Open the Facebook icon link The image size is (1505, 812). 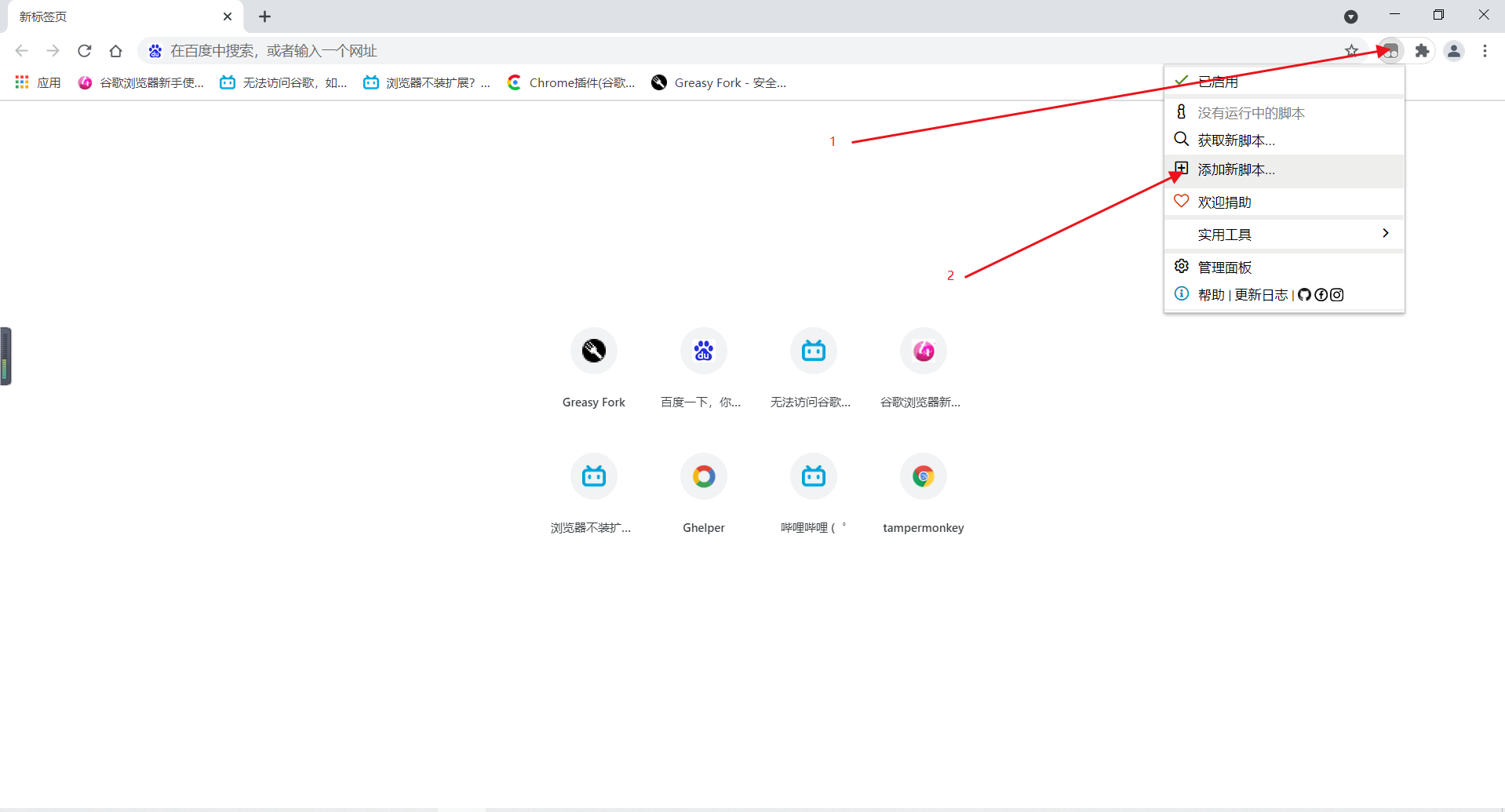coord(1321,295)
